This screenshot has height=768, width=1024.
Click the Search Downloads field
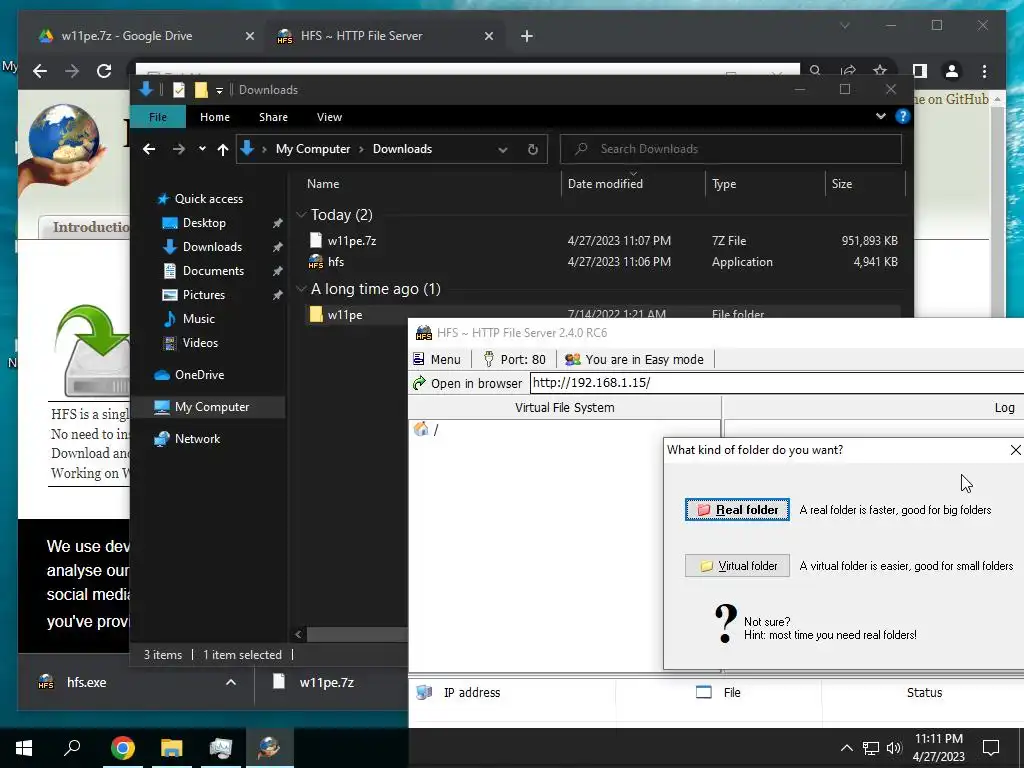(731, 149)
